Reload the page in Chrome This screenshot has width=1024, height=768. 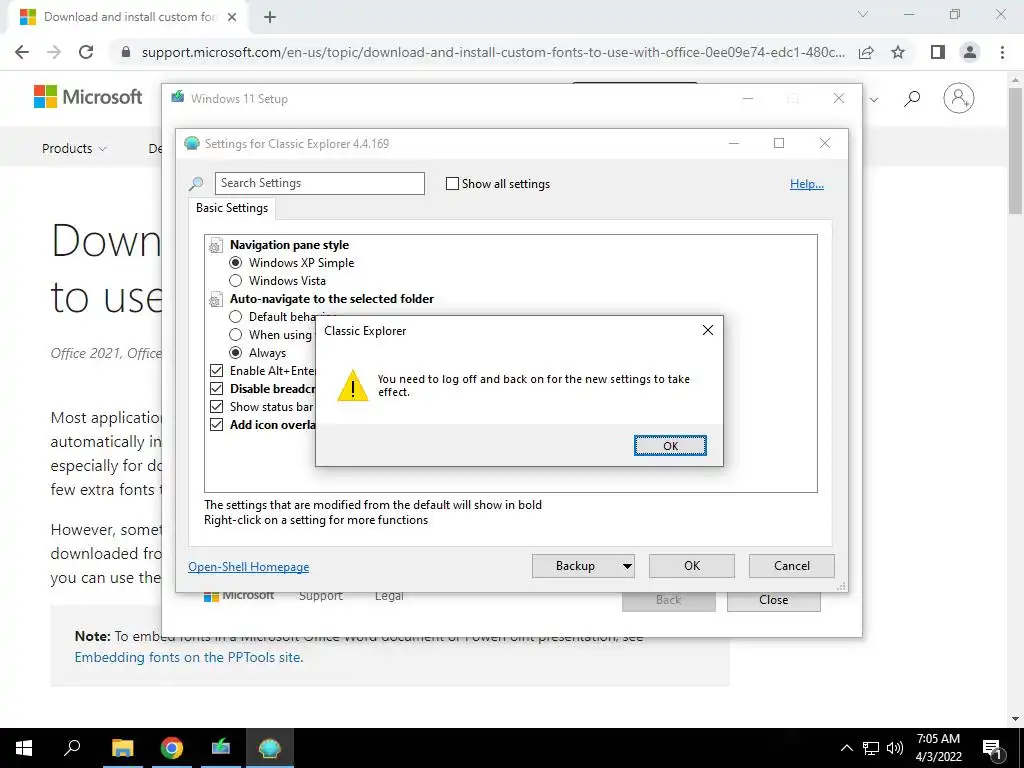pyautogui.click(x=86, y=52)
